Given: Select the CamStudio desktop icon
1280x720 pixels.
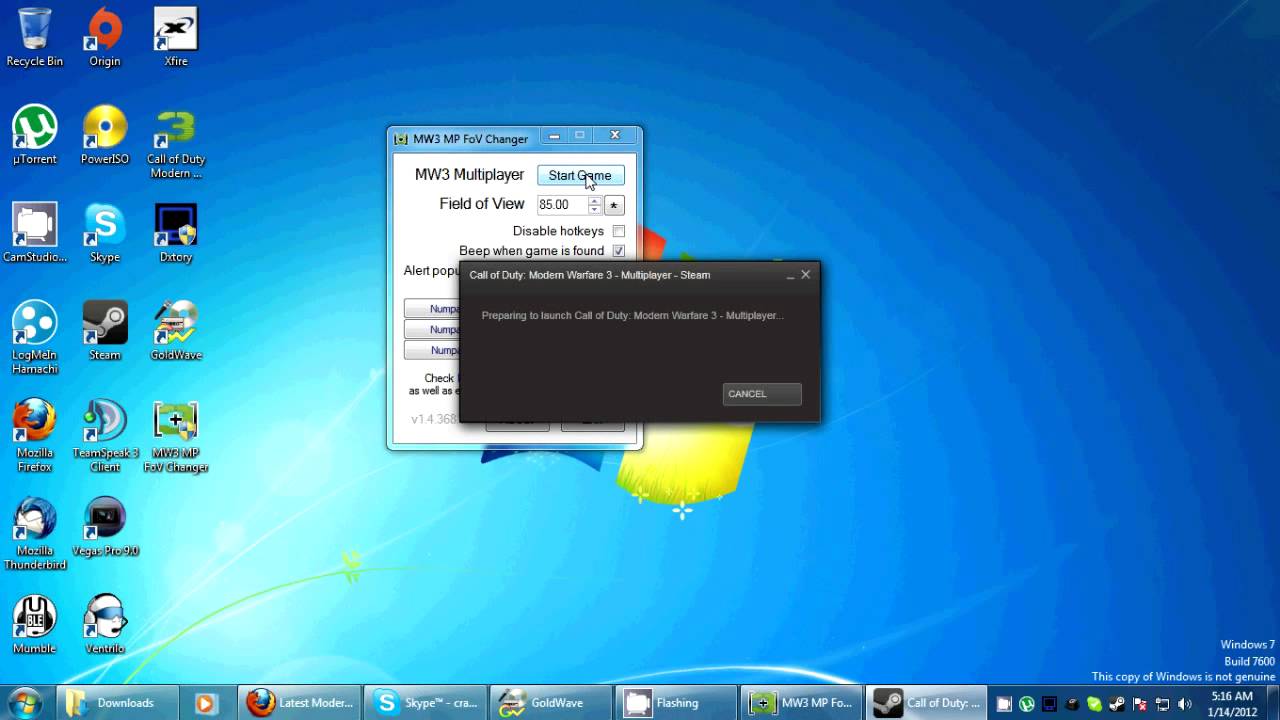Looking at the screenshot, I should [34, 233].
